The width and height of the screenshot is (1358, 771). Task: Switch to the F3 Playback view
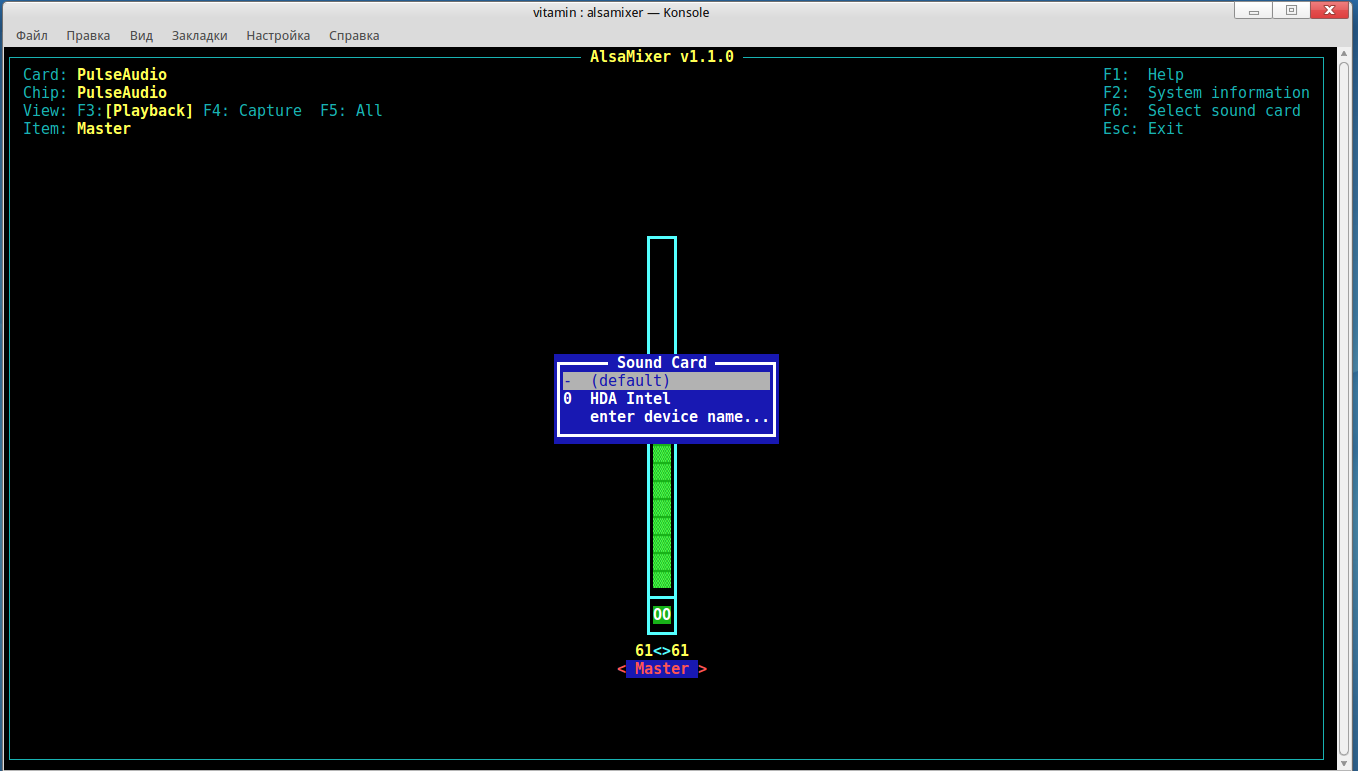[x=148, y=111]
